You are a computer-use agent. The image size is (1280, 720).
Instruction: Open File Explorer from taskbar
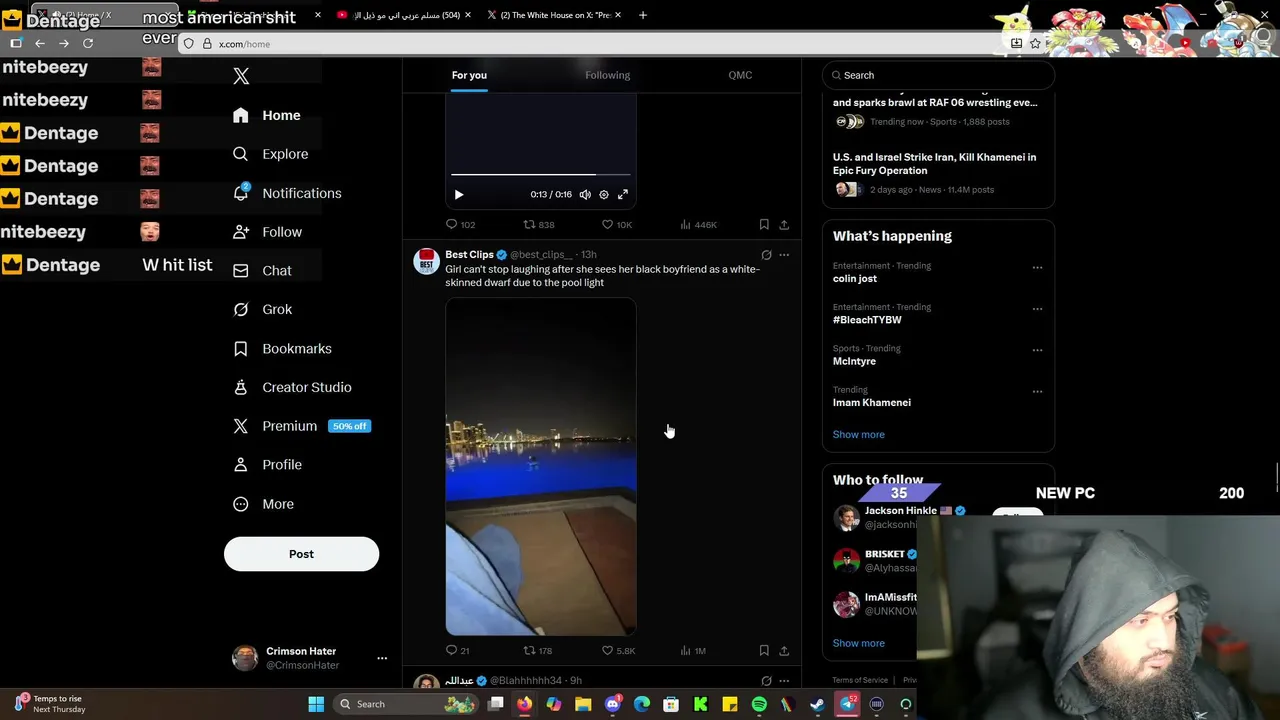[x=583, y=704]
